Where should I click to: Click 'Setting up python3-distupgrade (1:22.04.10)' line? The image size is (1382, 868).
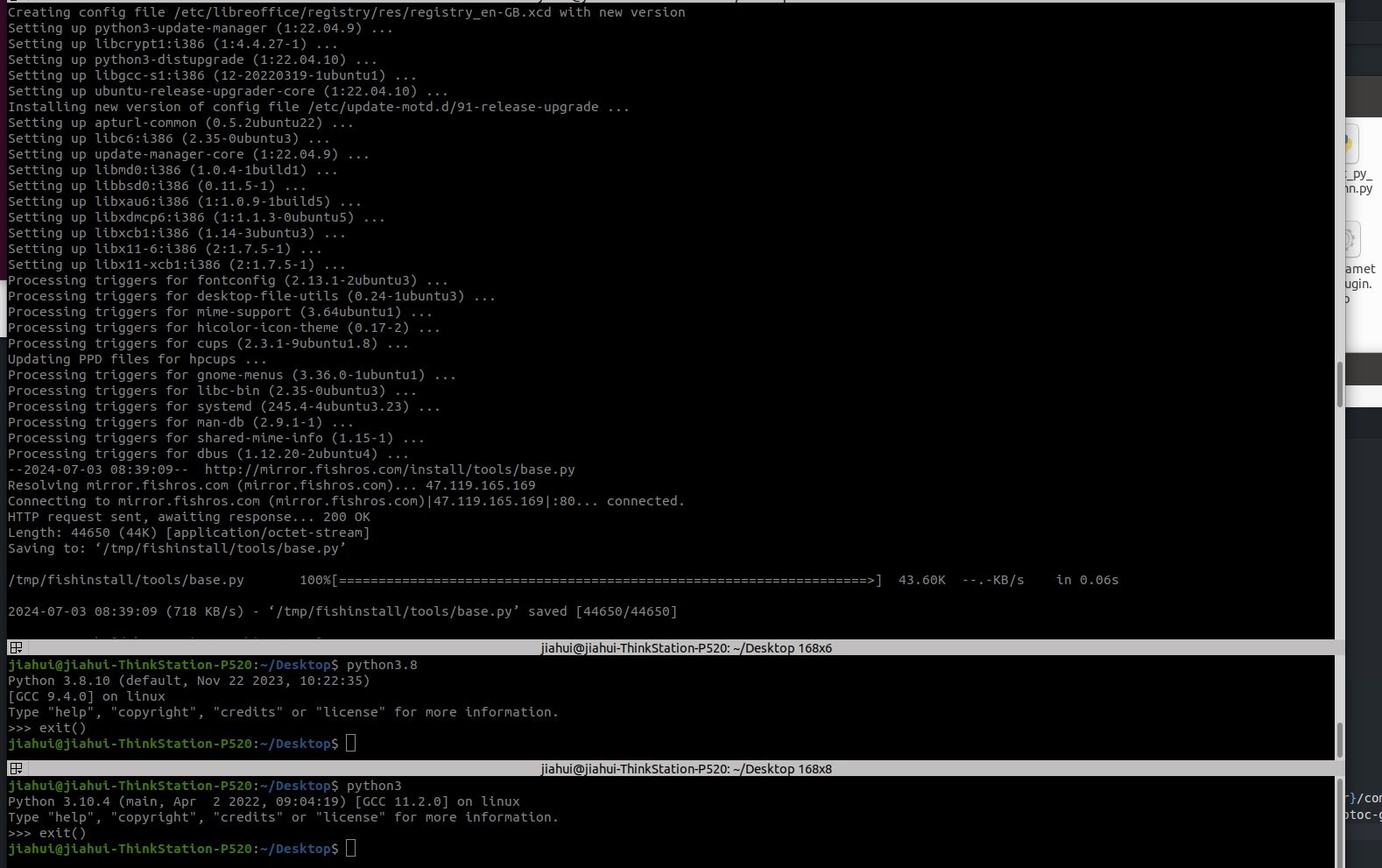pos(193,60)
